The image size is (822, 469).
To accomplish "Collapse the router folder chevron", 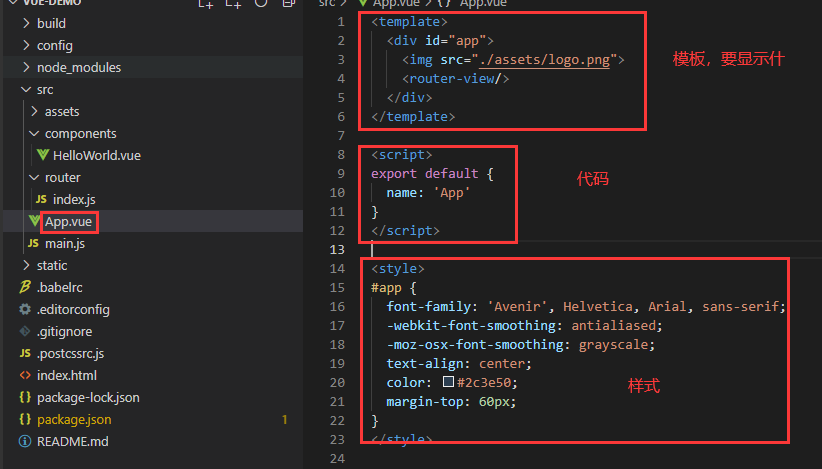I will tap(34, 177).
